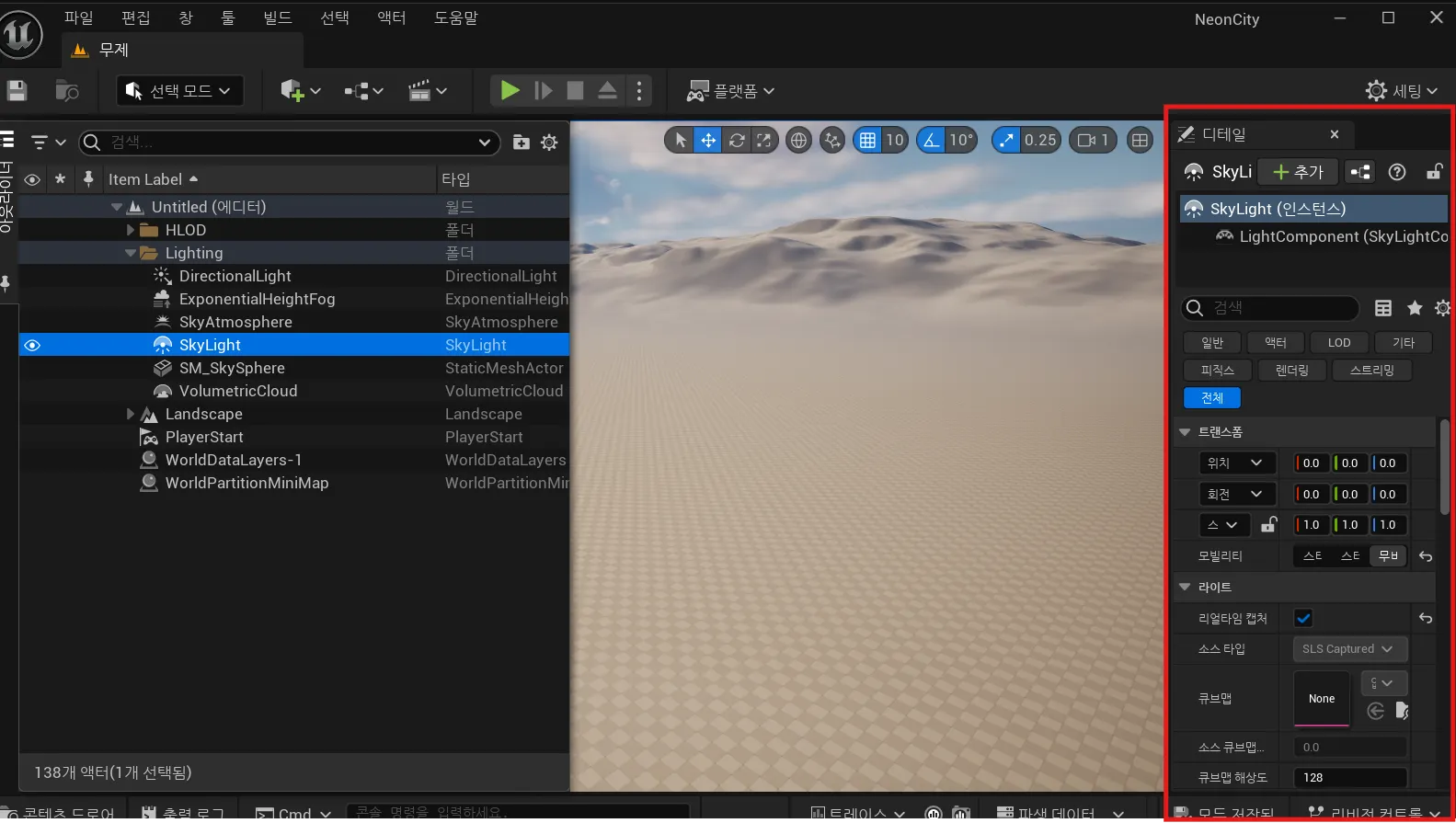The height and width of the screenshot is (823, 1456).
Task: Open the 빌드 menu
Action: (277, 17)
